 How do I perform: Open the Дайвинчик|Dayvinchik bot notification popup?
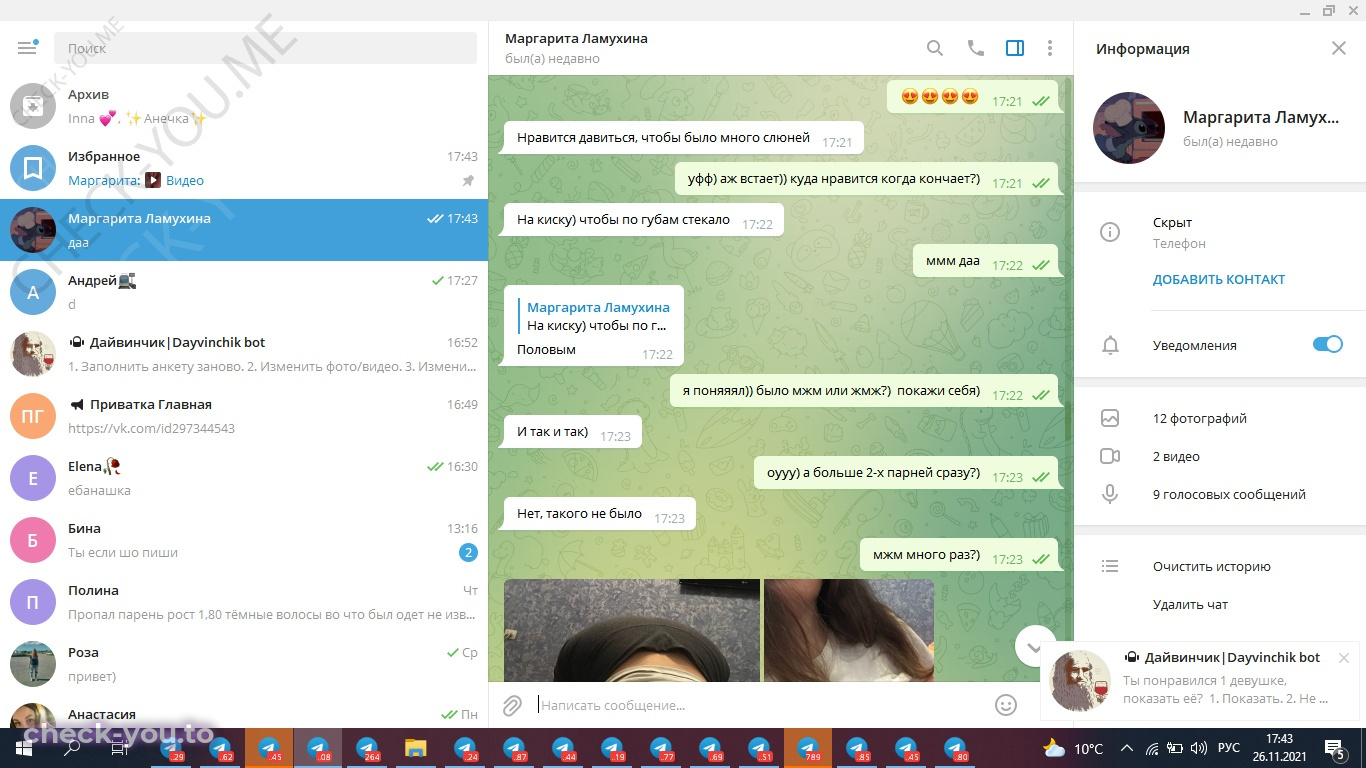1200,680
